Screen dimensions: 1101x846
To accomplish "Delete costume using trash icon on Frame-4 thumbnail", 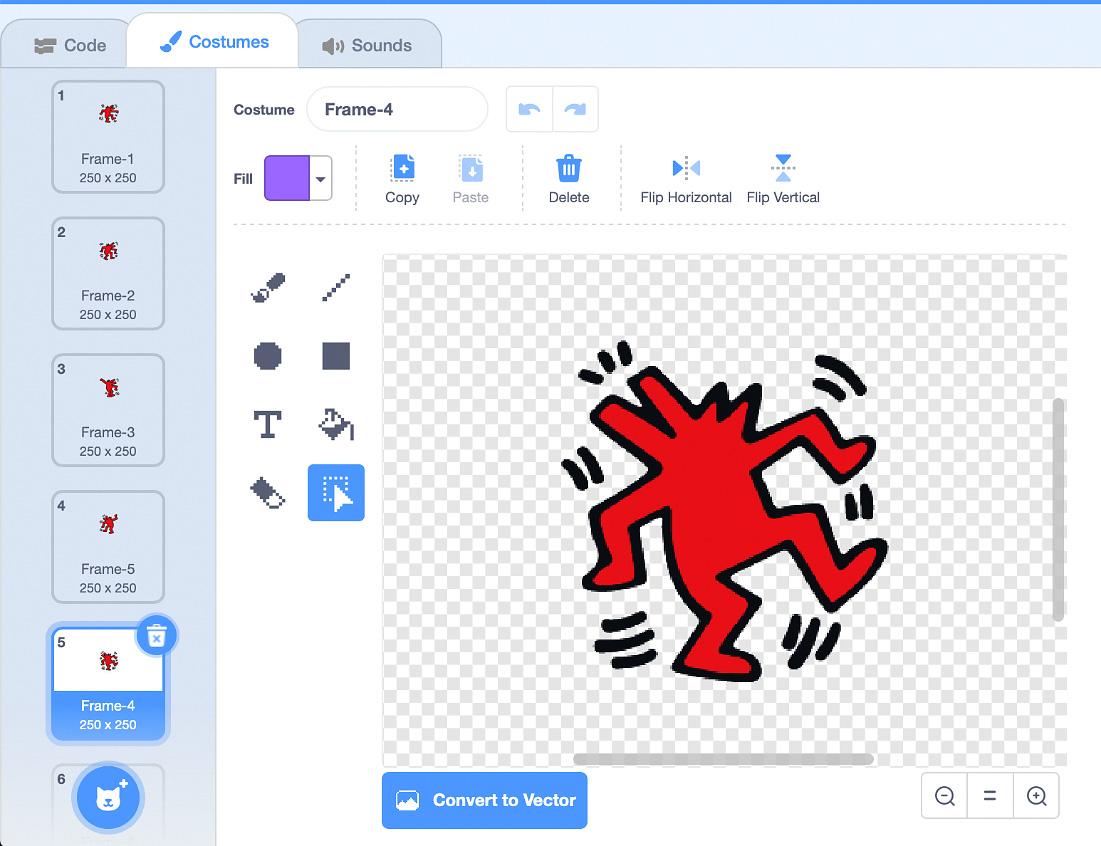I will click(x=156, y=636).
